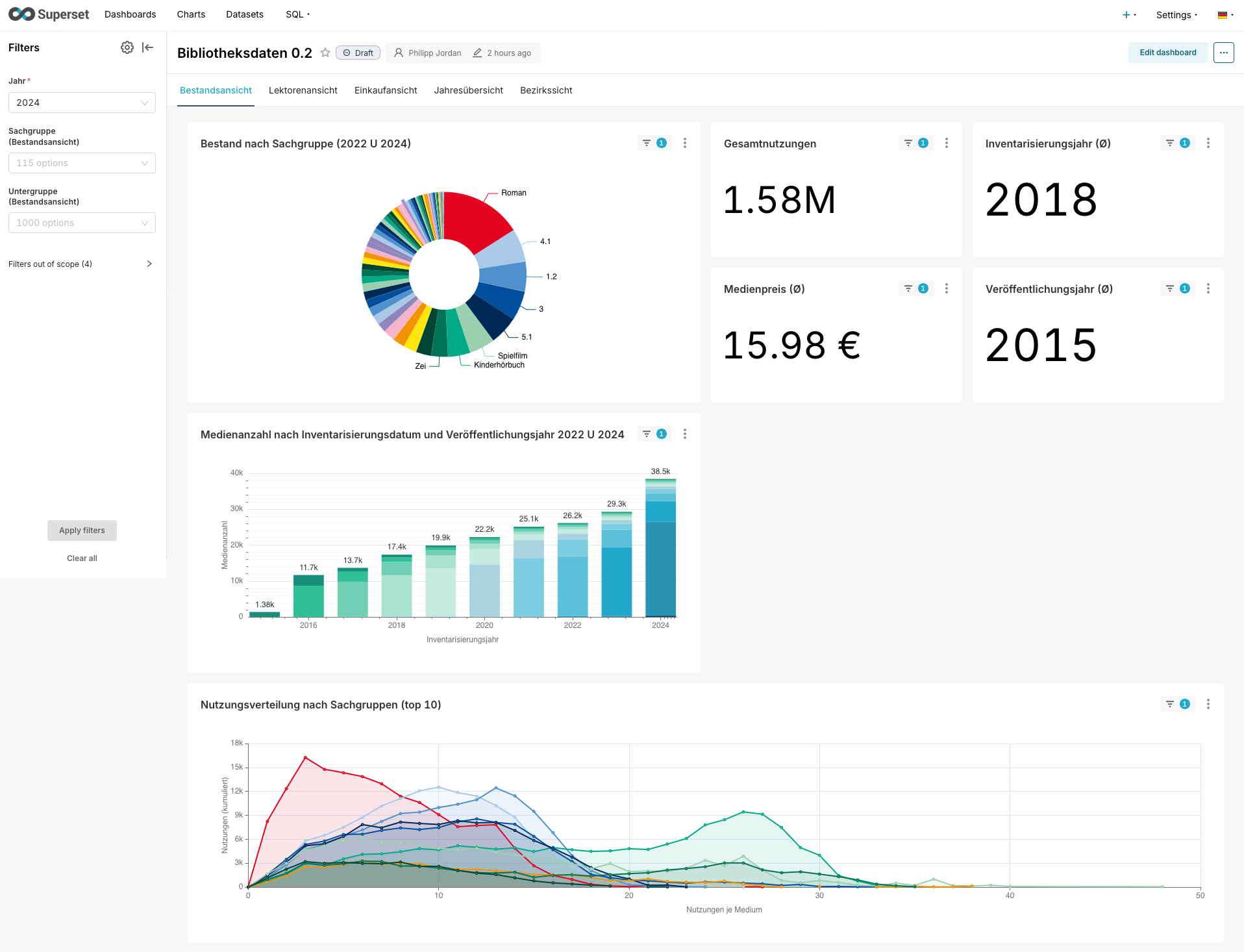
Task: Open the Jahr filter dropdown showing 2024
Action: (82, 103)
